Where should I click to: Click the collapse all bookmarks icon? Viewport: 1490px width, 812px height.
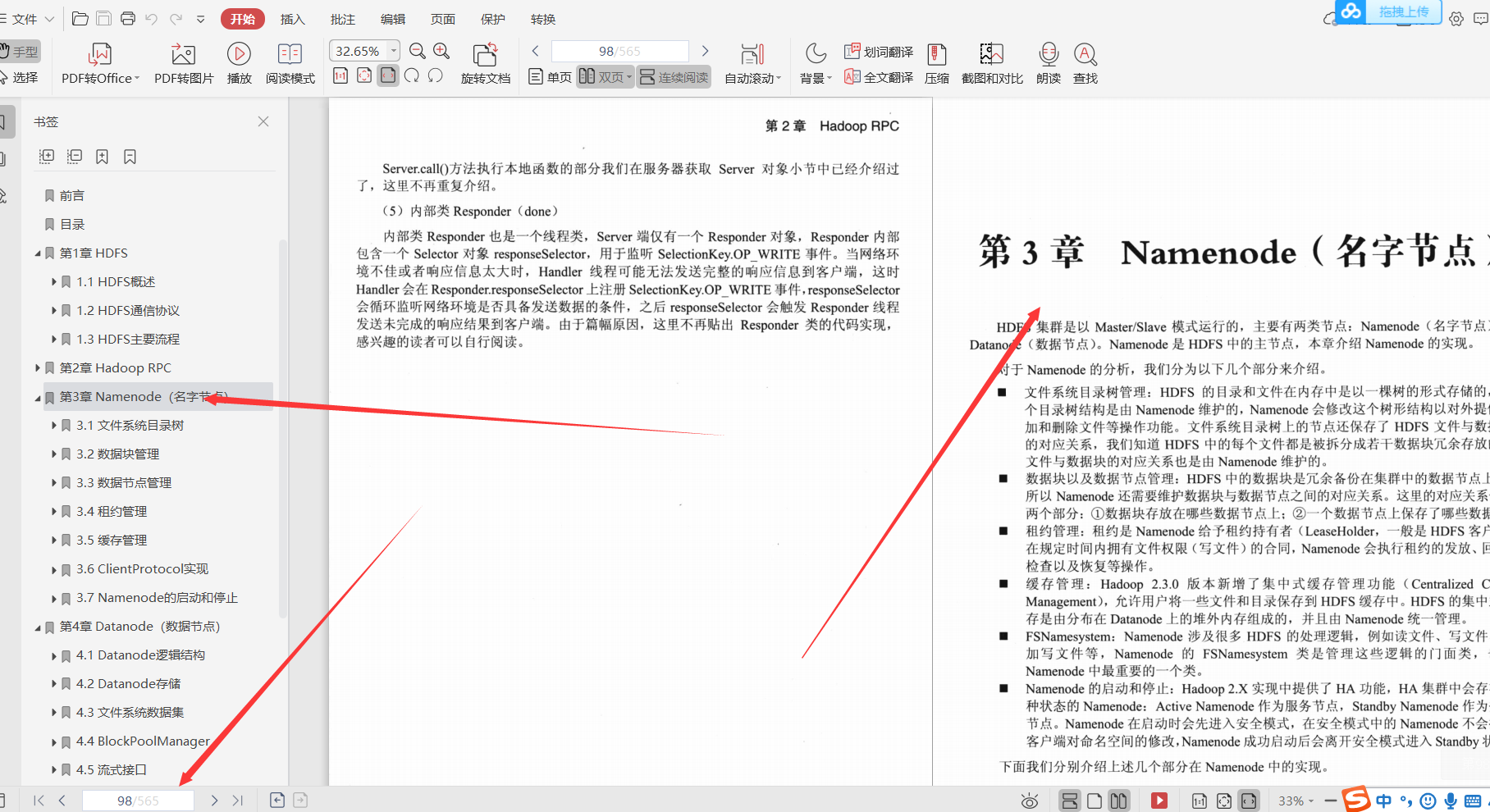pyautogui.click(x=75, y=156)
